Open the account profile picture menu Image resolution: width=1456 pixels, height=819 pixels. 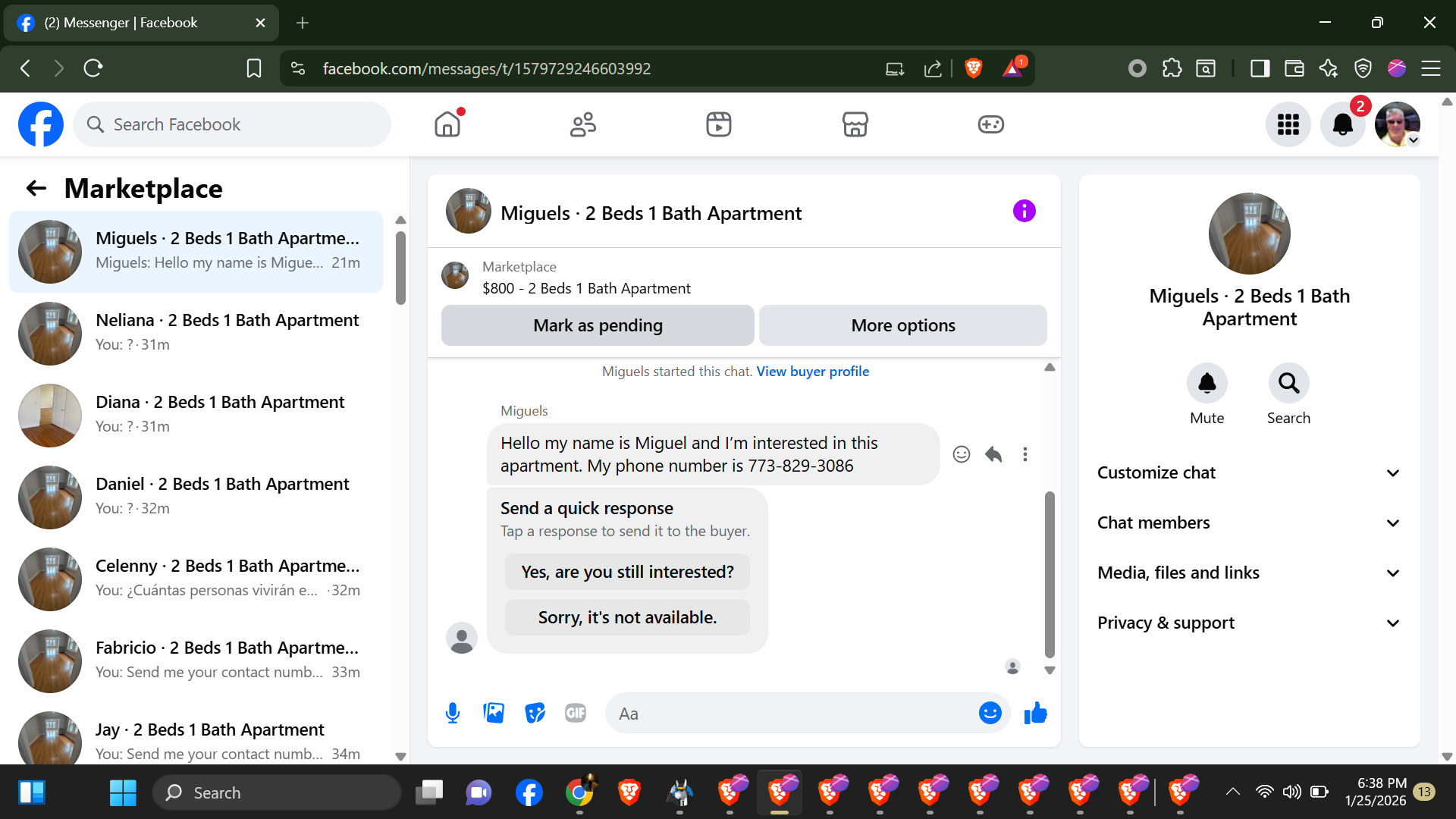click(1397, 124)
